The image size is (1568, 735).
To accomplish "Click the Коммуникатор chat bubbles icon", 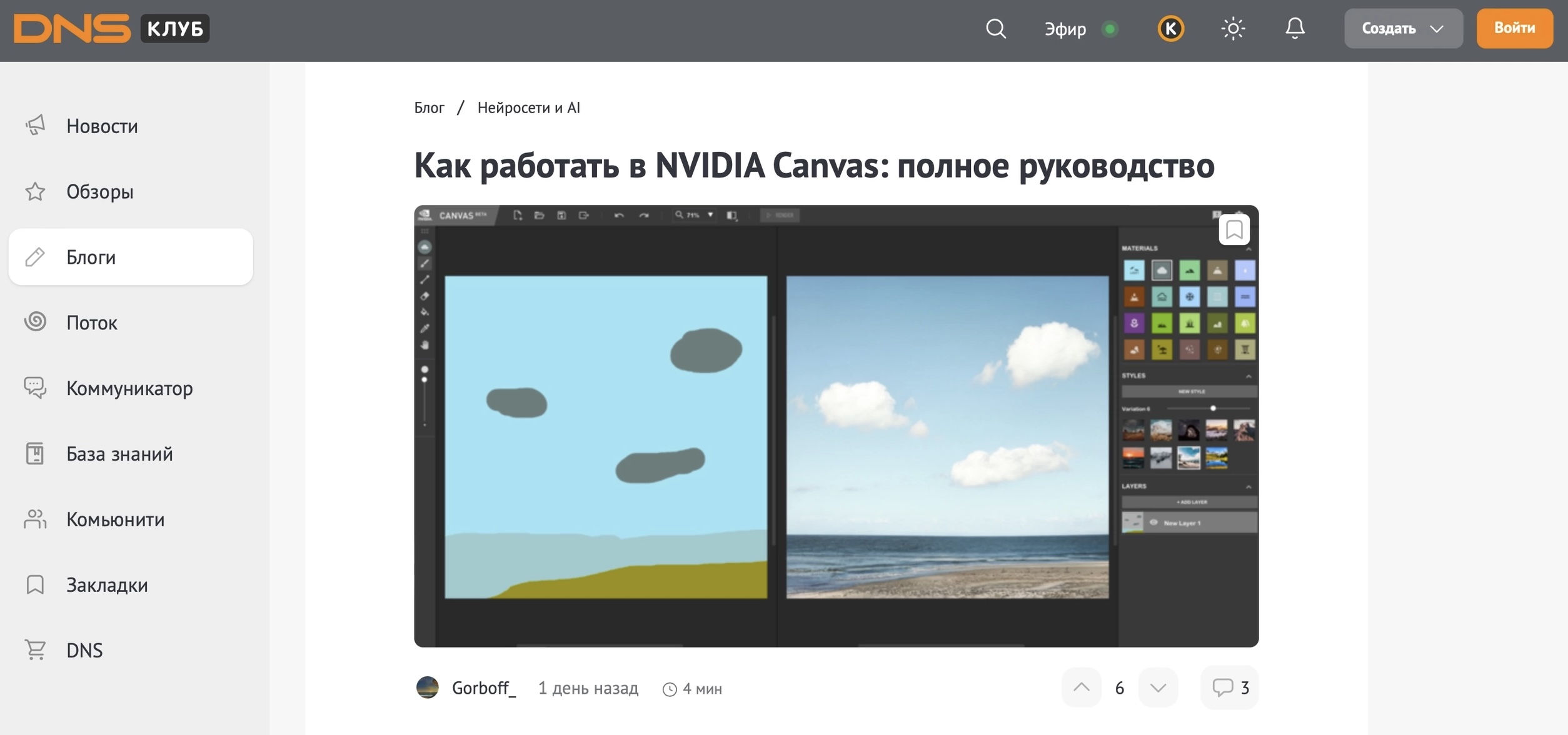I will pyautogui.click(x=36, y=387).
